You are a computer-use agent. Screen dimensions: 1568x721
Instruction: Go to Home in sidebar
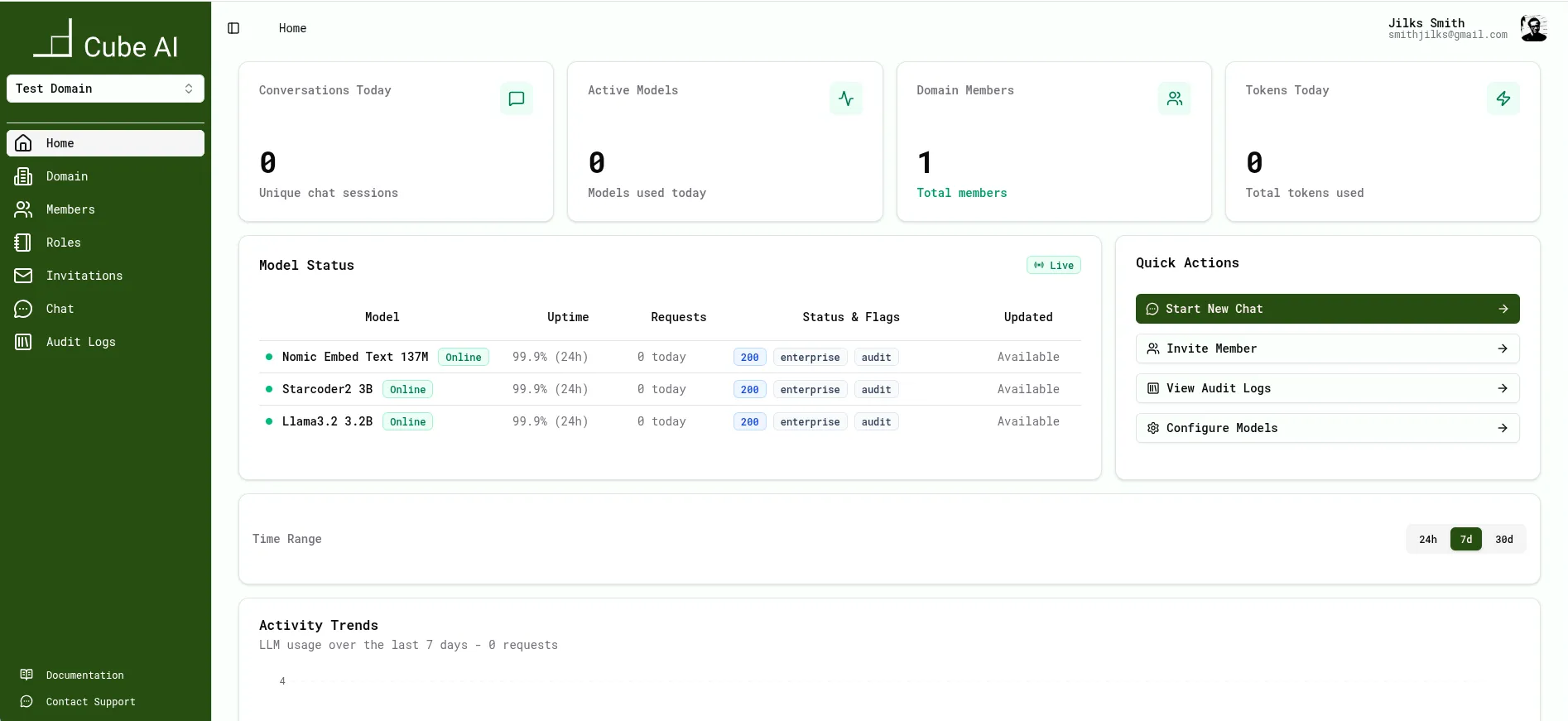105,143
